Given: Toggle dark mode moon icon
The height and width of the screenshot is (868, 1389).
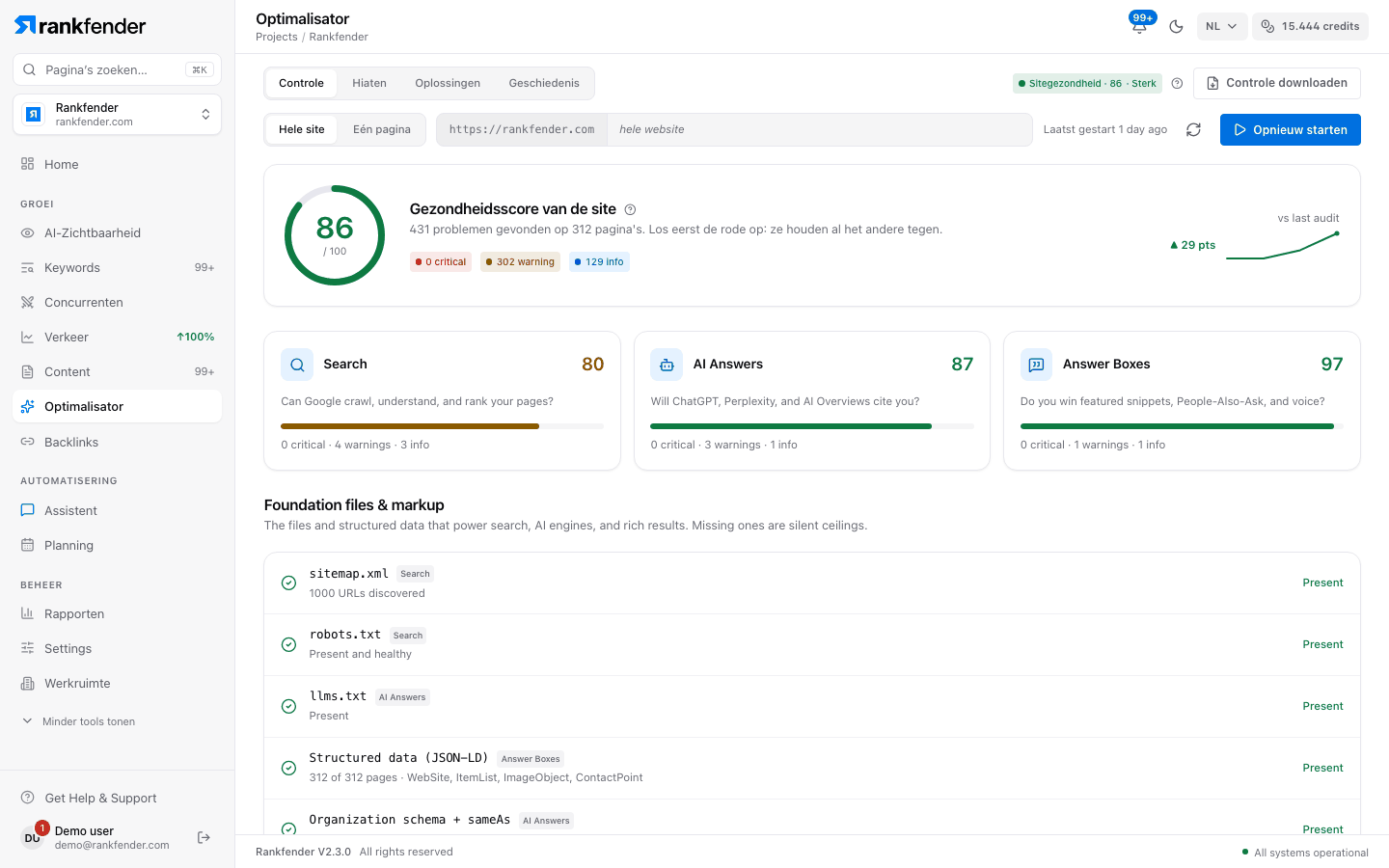Looking at the screenshot, I should (x=1176, y=26).
